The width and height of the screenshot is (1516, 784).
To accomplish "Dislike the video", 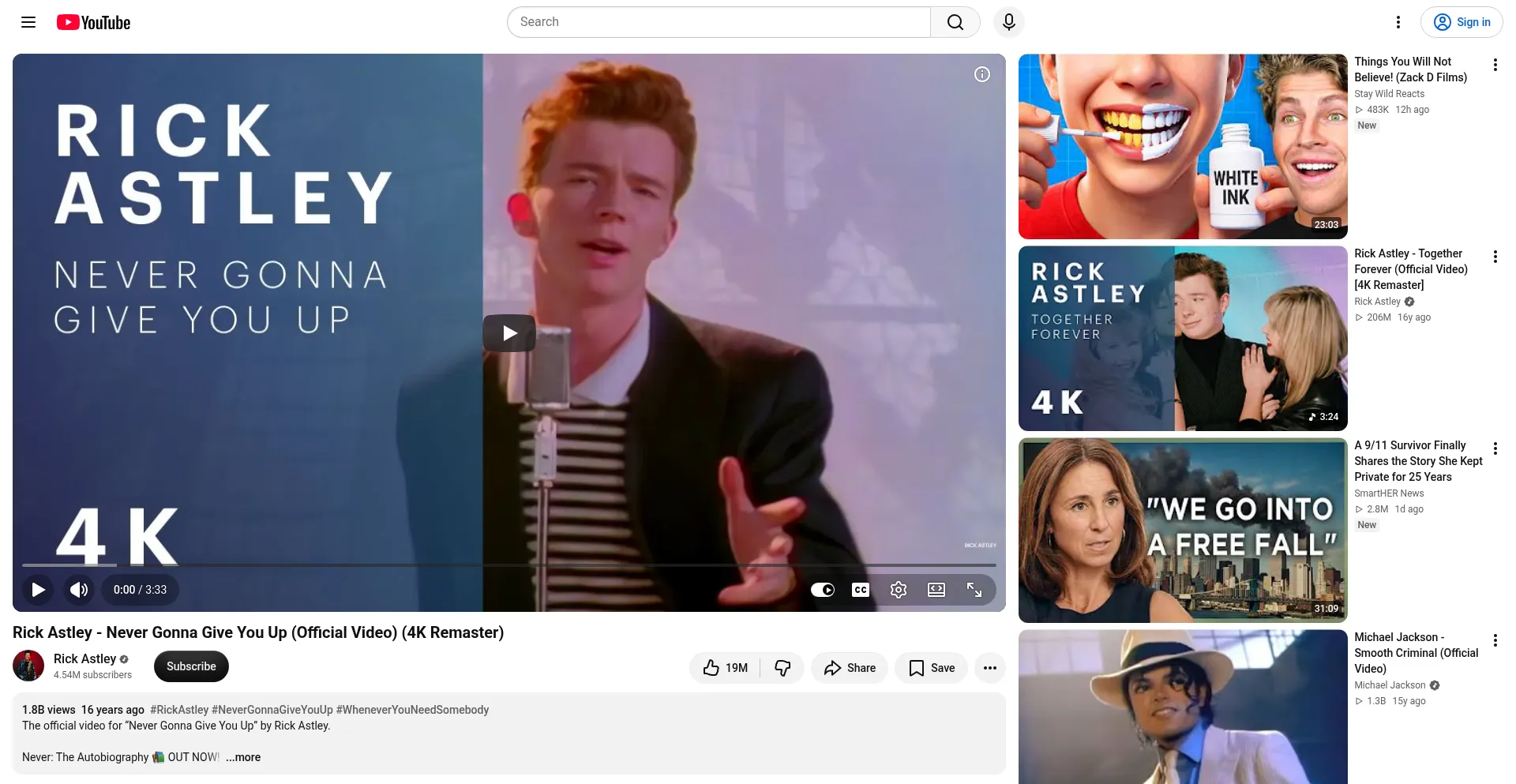I will tap(782, 668).
